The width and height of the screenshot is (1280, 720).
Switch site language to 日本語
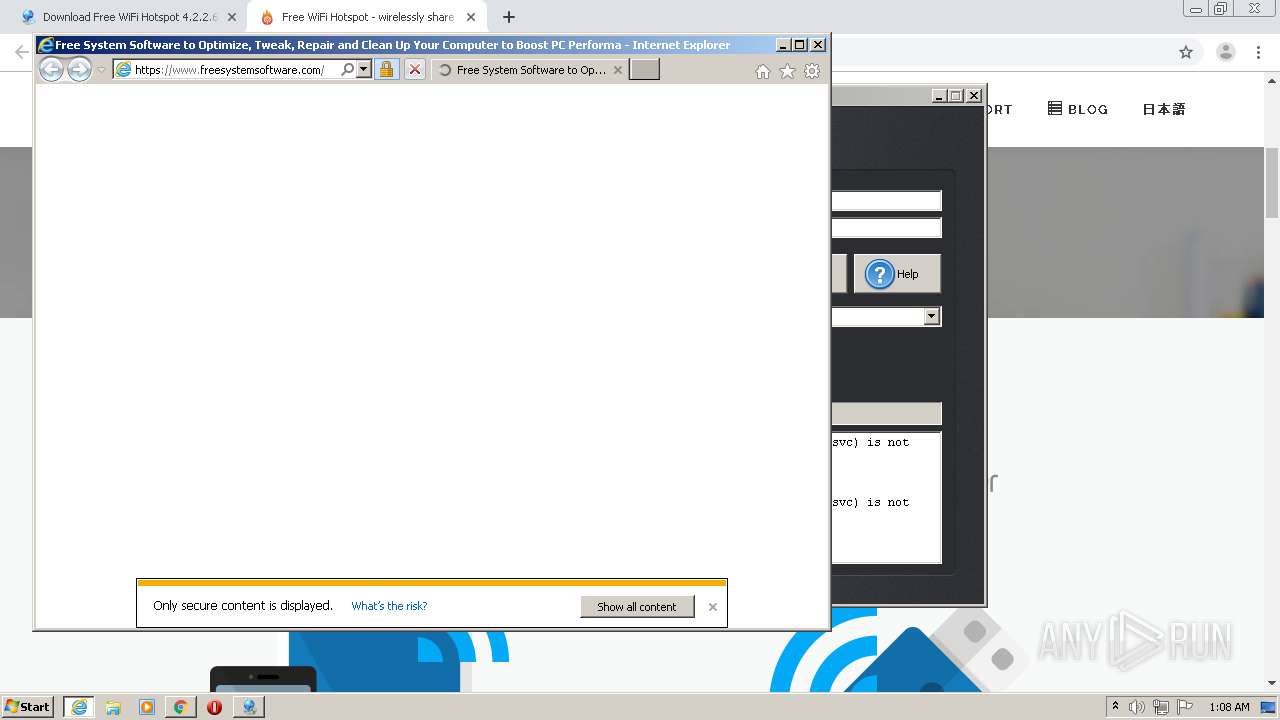(1164, 109)
